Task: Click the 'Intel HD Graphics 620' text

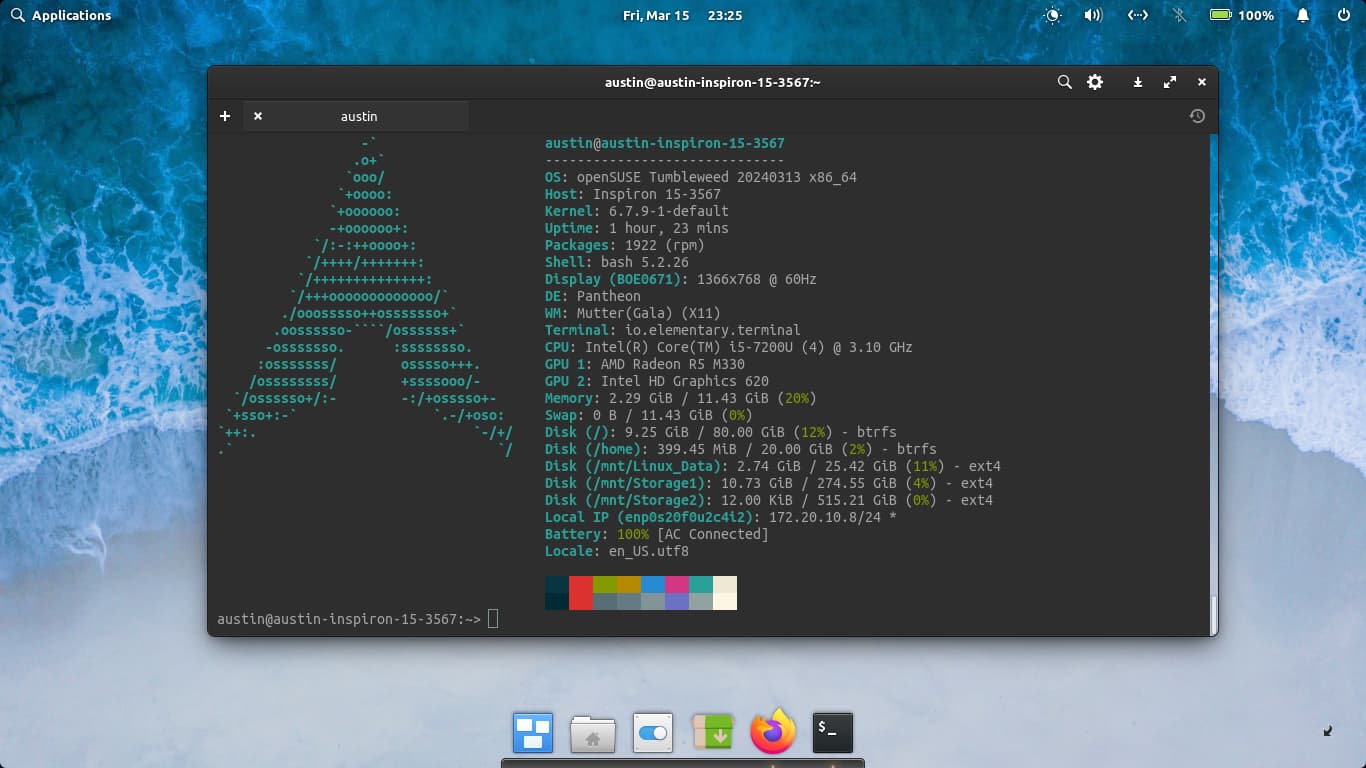Action: click(685, 381)
